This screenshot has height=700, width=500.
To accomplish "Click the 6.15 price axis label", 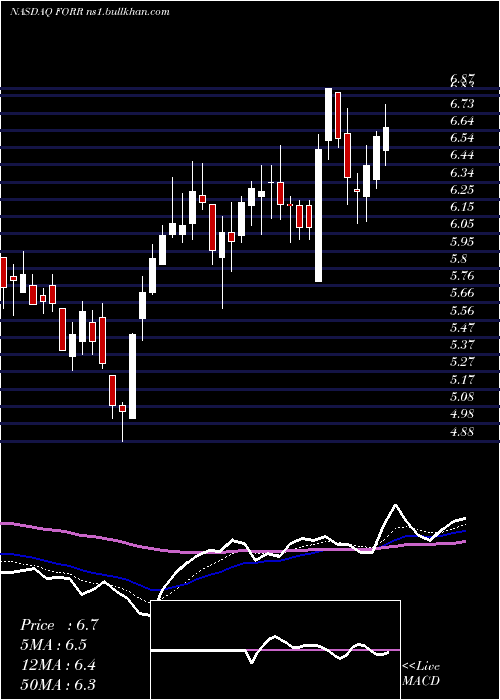I will (462, 207).
